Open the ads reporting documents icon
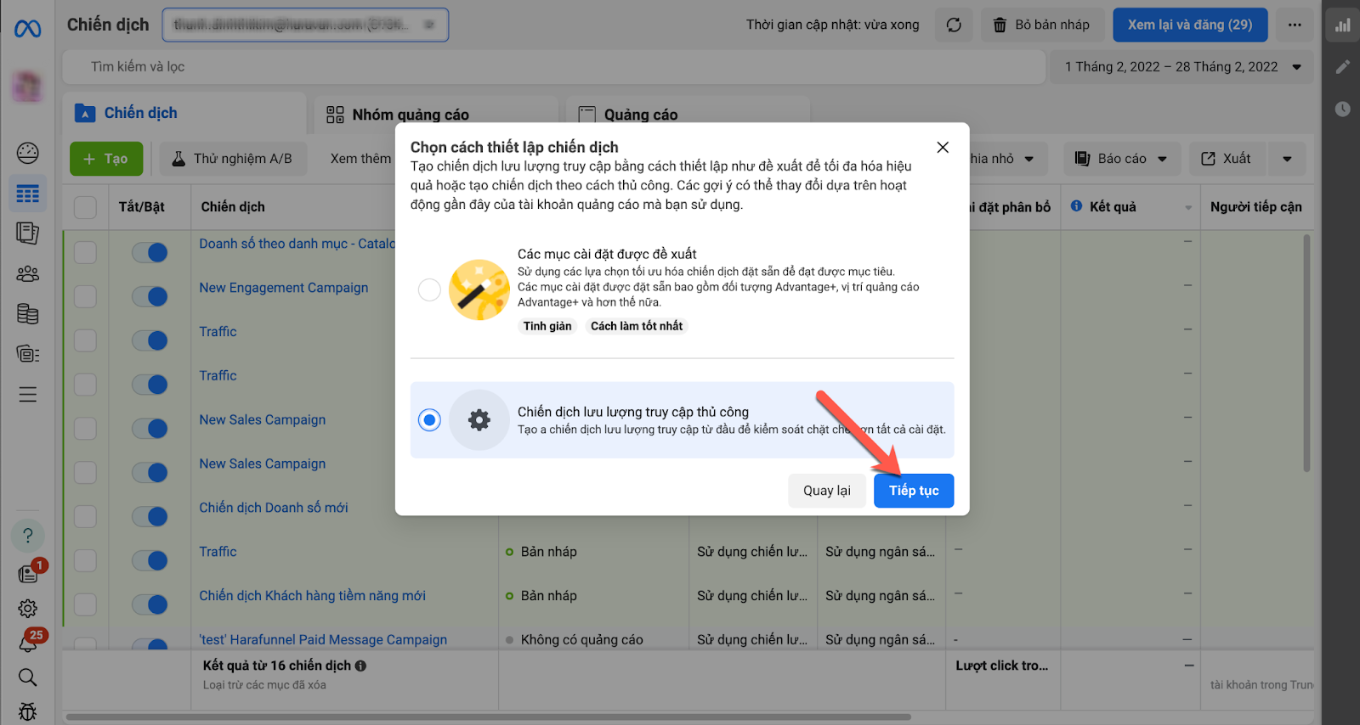The height and width of the screenshot is (725, 1360). coord(28,233)
